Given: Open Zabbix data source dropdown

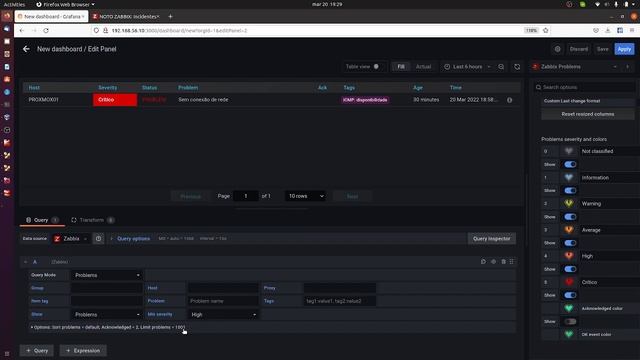Looking at the screenshot, I should [71, 238].
